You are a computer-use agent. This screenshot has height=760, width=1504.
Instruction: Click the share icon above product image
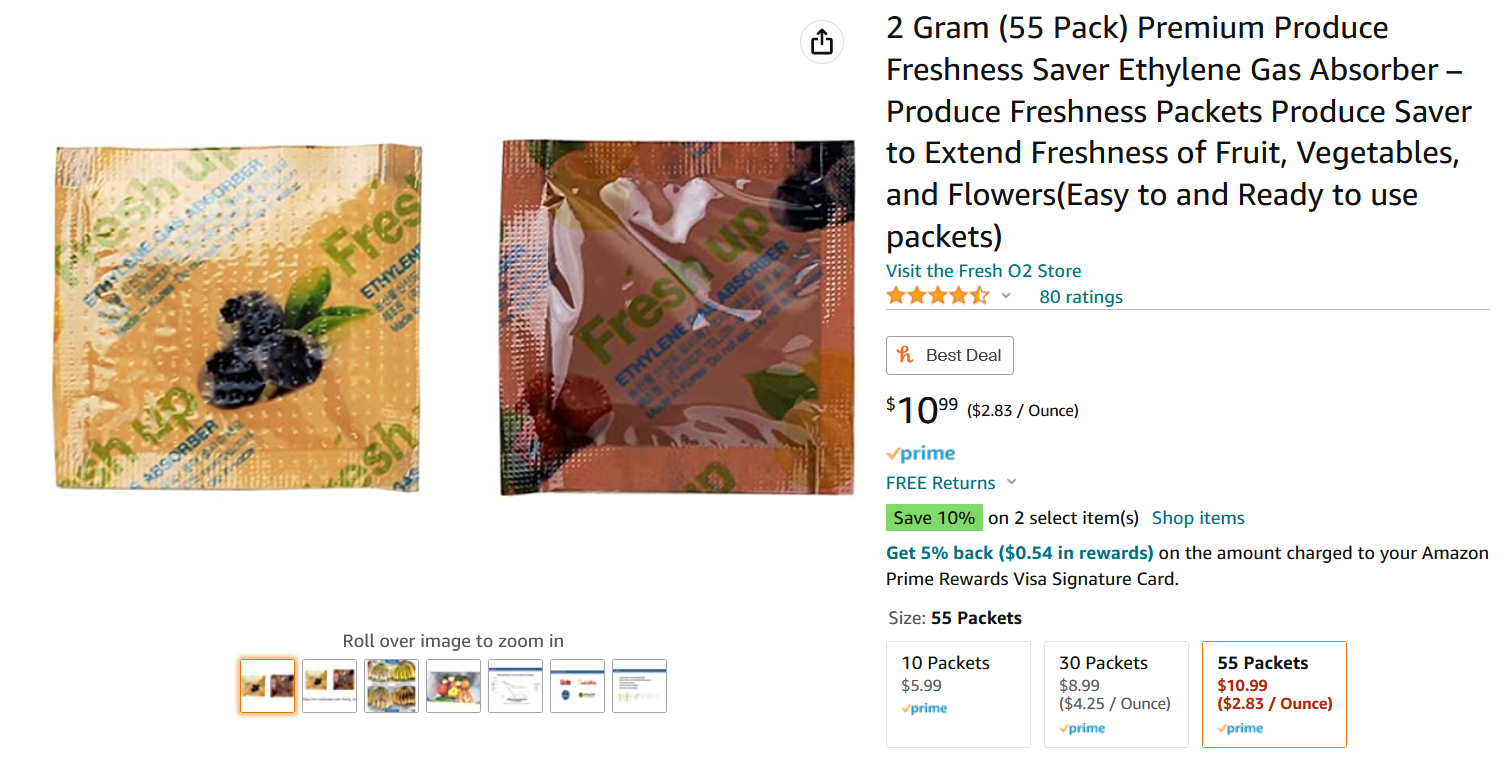(822, 42)
